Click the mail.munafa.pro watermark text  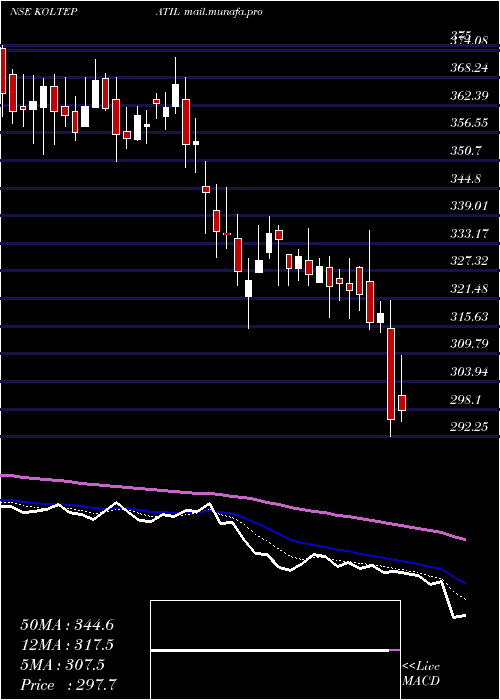coord(223,12)
